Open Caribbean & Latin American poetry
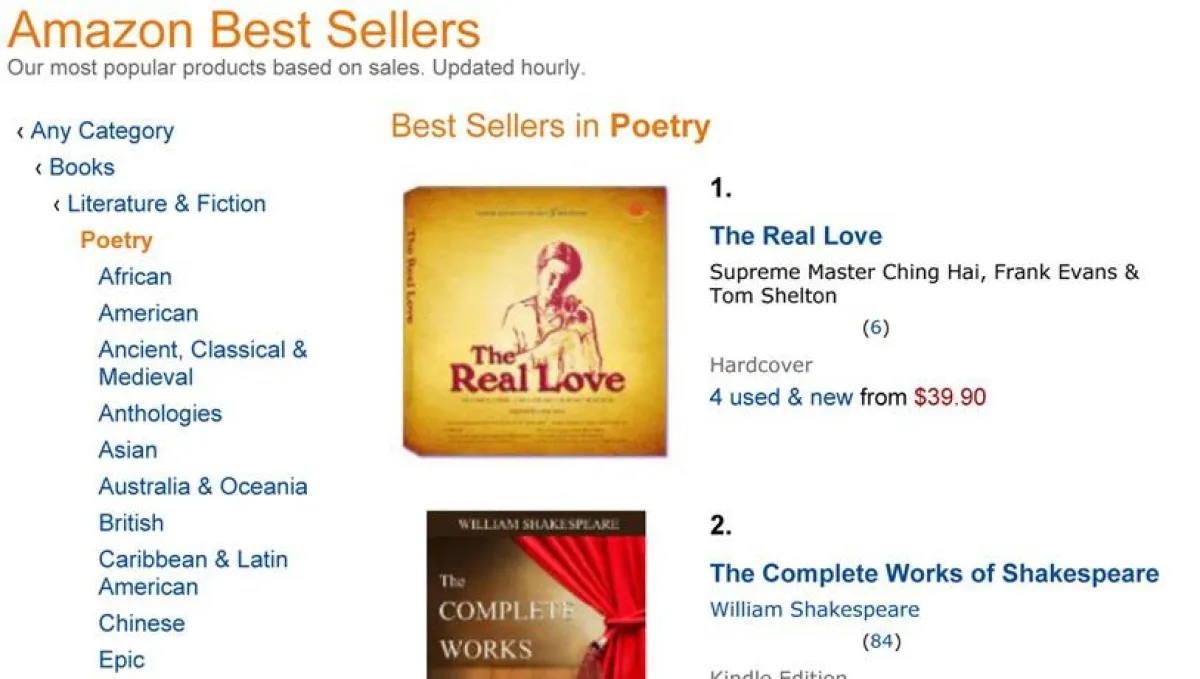 [193, 559]
